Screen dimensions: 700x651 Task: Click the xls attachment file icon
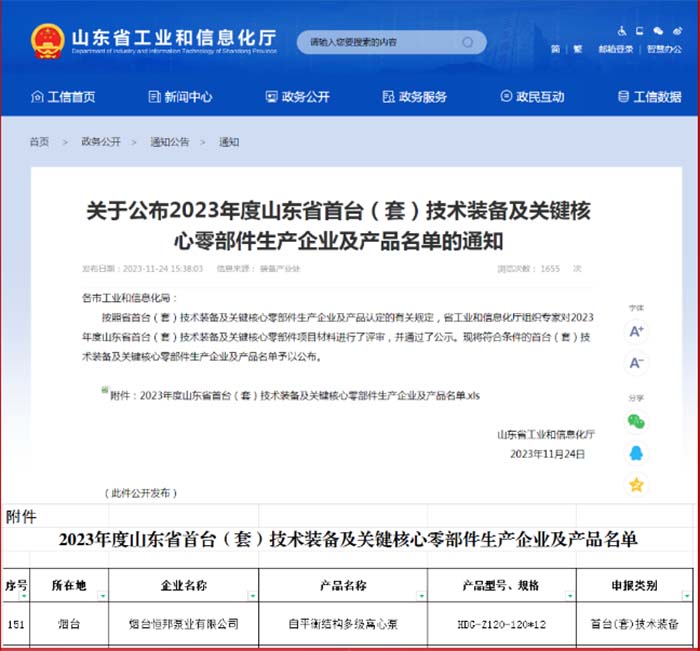click(x=105, y=389)
